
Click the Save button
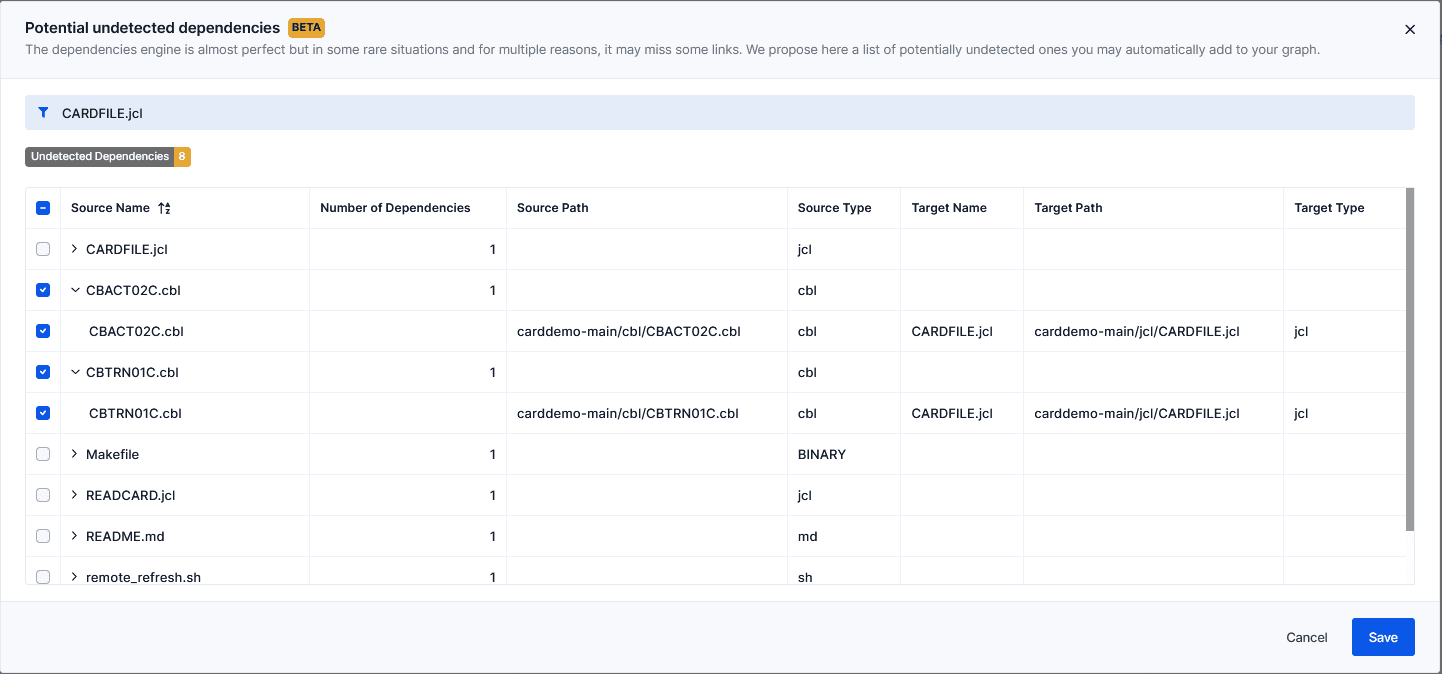point(1383,637)
